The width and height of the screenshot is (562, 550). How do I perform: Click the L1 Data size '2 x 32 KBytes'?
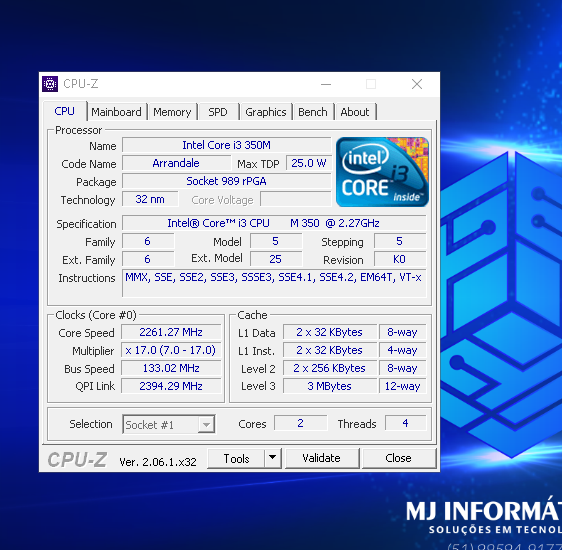click(x=329, y=332)
